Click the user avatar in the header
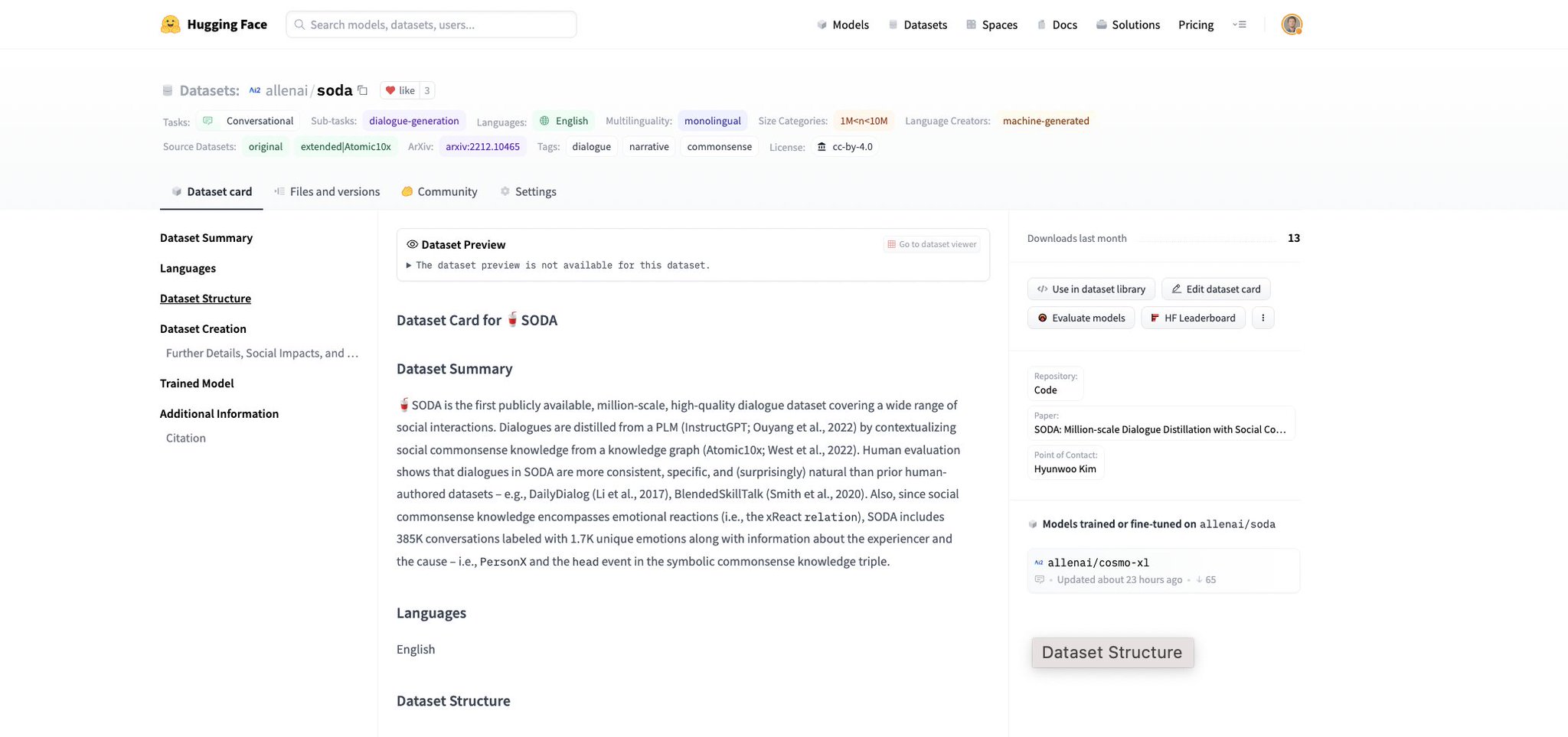 [1292, 24]
